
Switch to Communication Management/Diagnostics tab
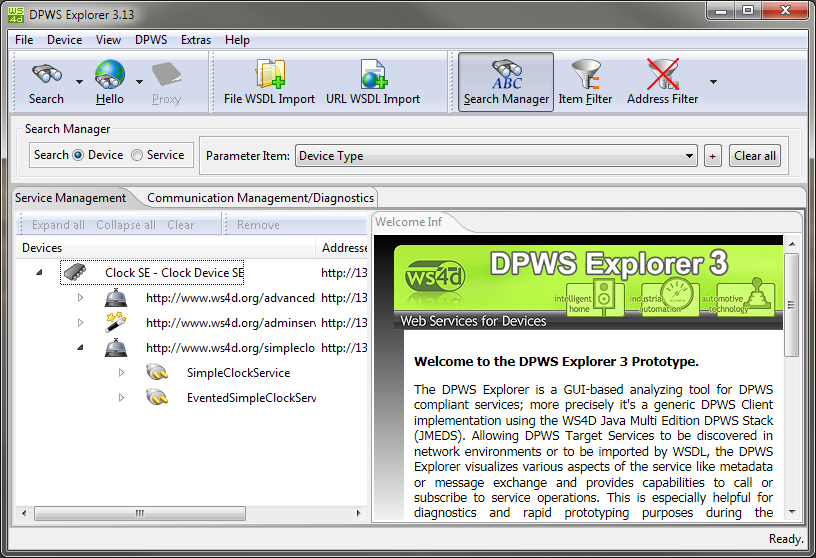tap(260, 198)
